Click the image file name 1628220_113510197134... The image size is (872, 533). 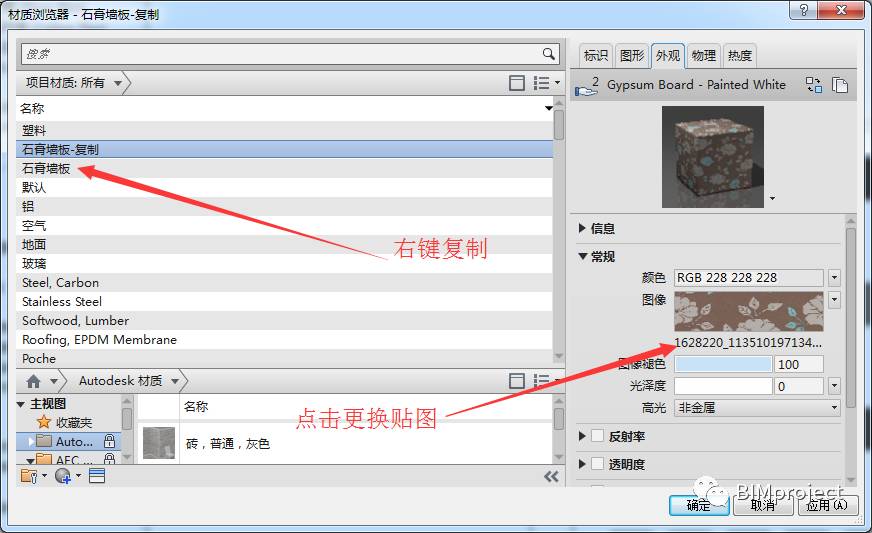click(748, 342)
